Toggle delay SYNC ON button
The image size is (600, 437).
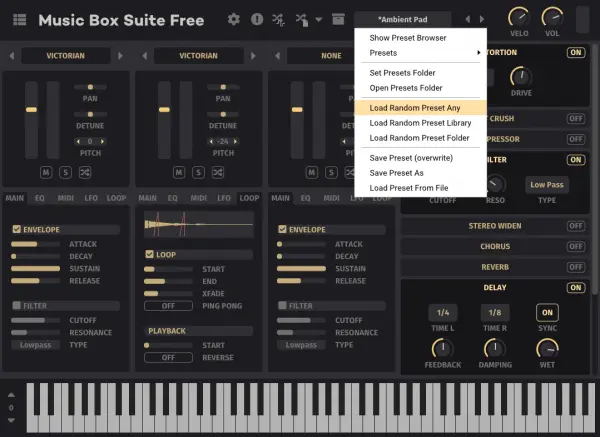click(547, 313)
